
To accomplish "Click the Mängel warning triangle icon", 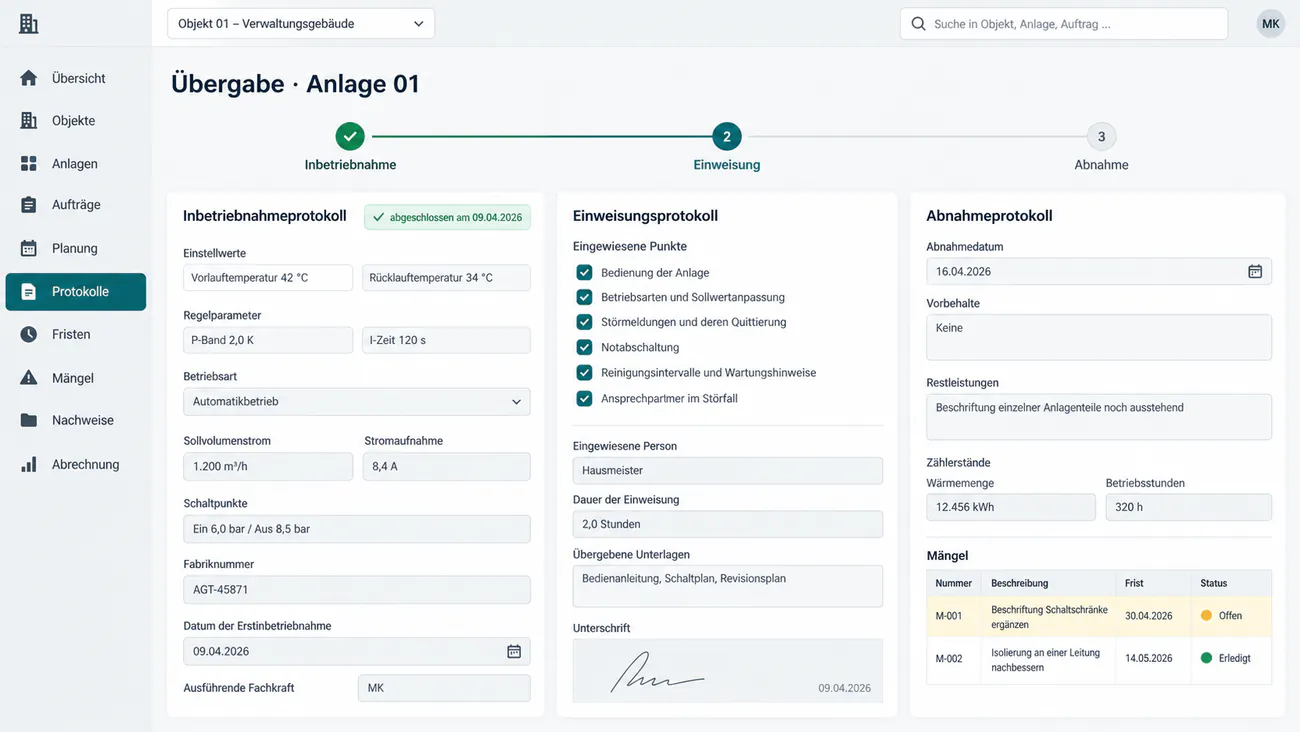I will point(29,378).
